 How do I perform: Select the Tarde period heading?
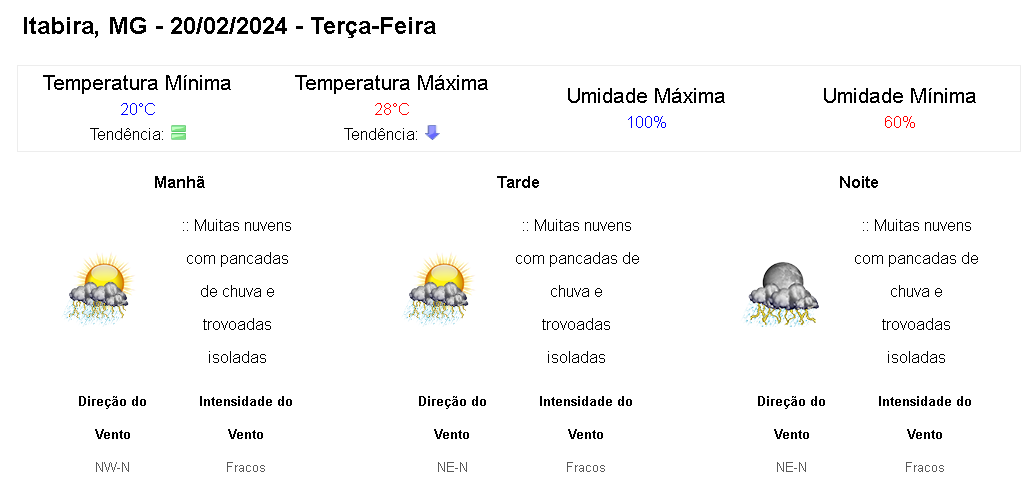point(518,183)
